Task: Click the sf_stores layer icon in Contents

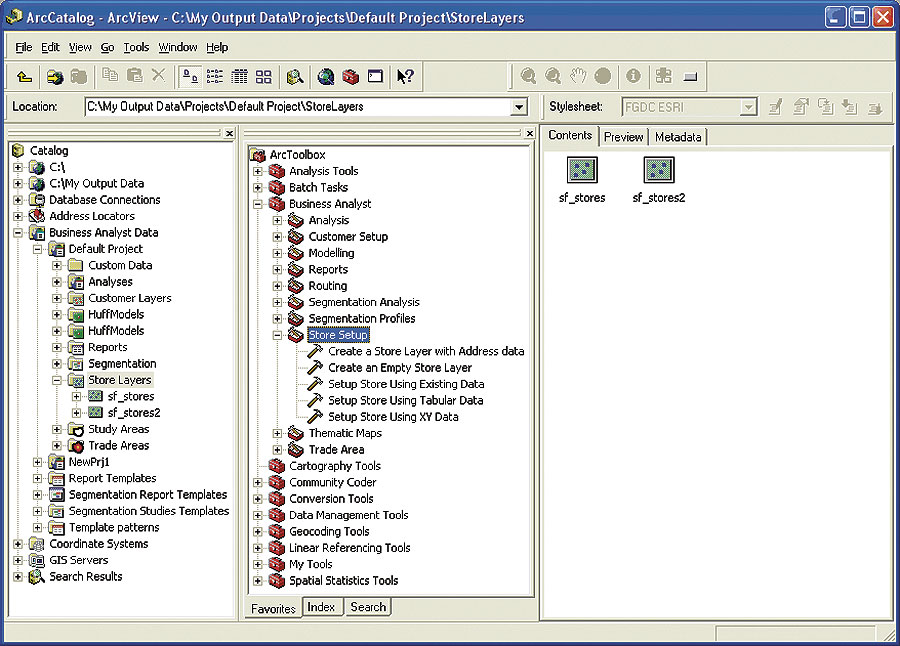Action: pos(582,170)
